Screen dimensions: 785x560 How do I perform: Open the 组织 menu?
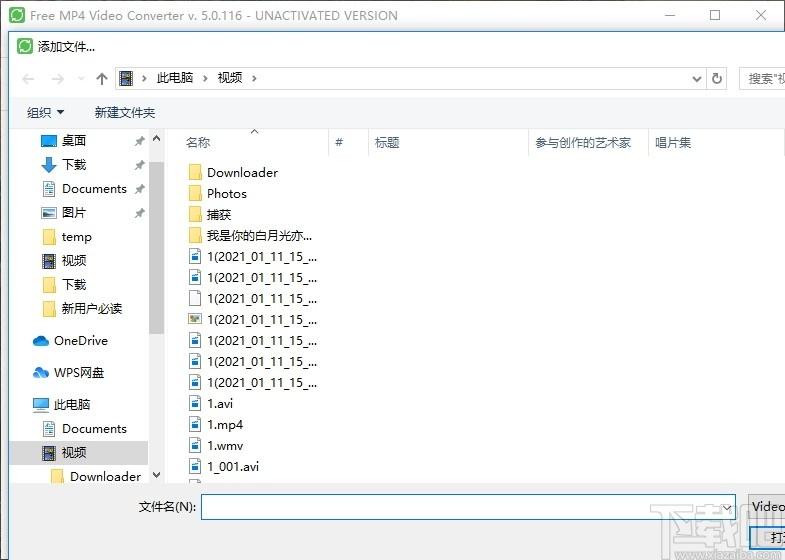click(45, 112)
